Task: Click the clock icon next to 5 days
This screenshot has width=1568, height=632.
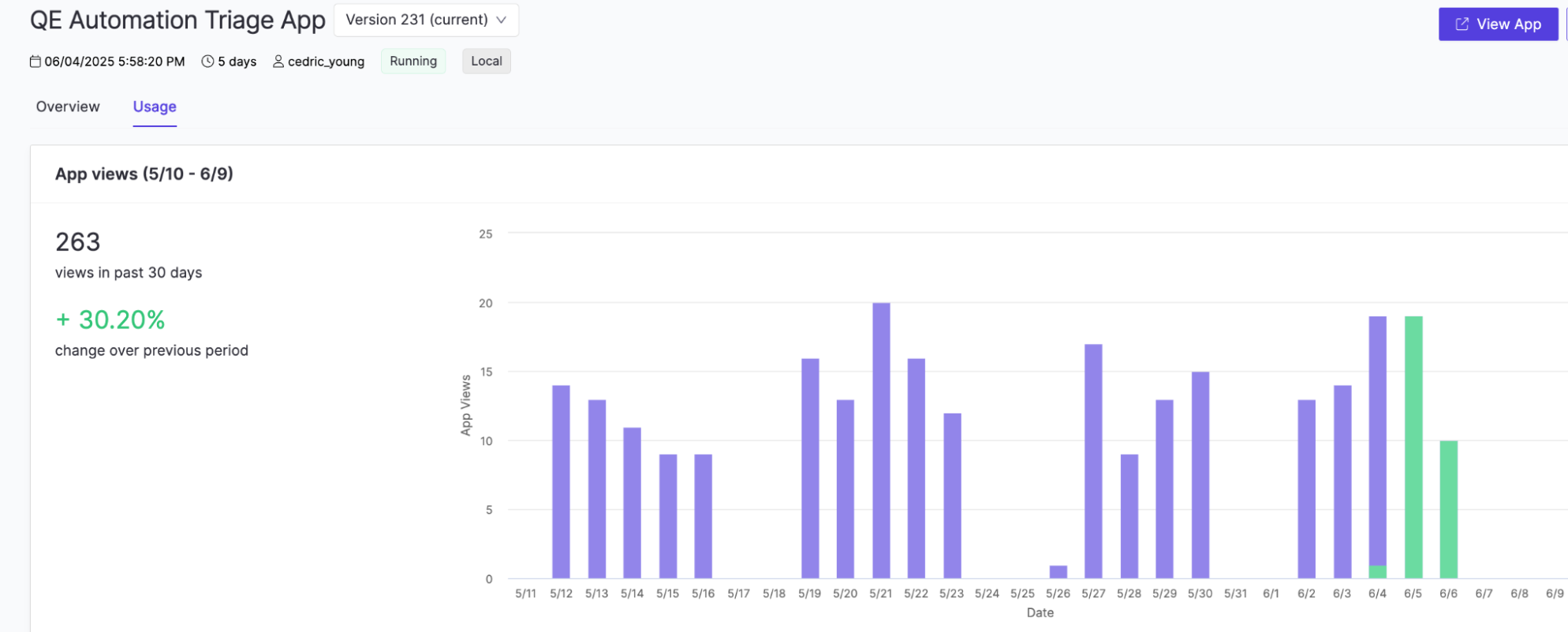Action: tap(207, 62)
